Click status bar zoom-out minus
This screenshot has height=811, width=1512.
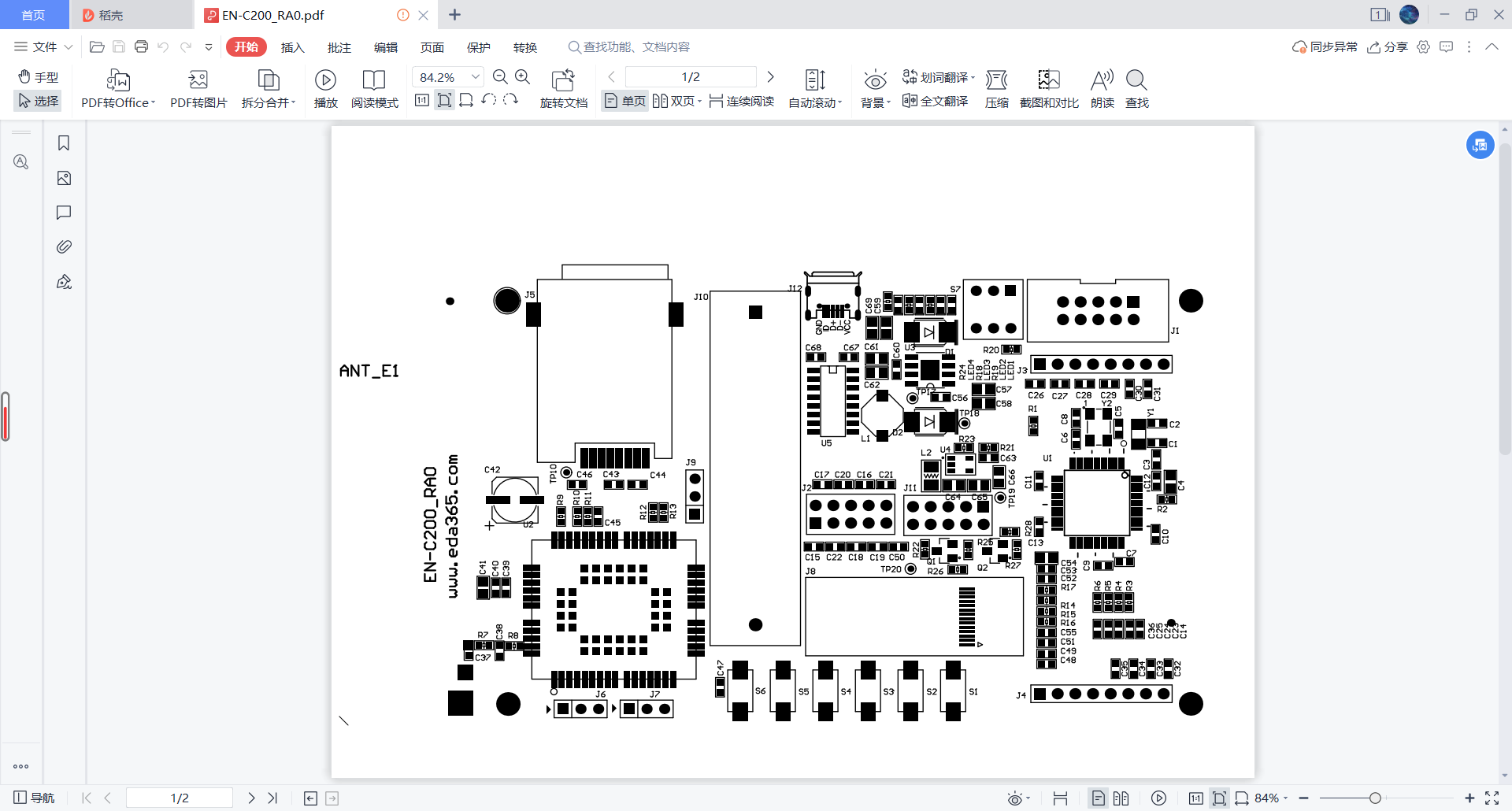[1304, 798]
